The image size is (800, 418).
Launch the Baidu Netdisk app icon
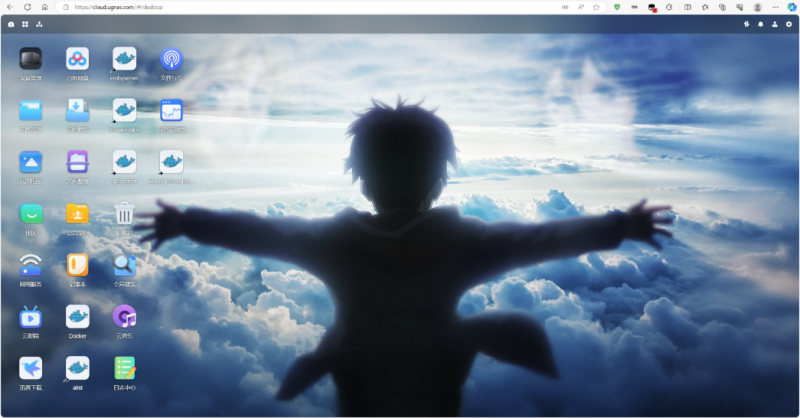tap(78, 59)
